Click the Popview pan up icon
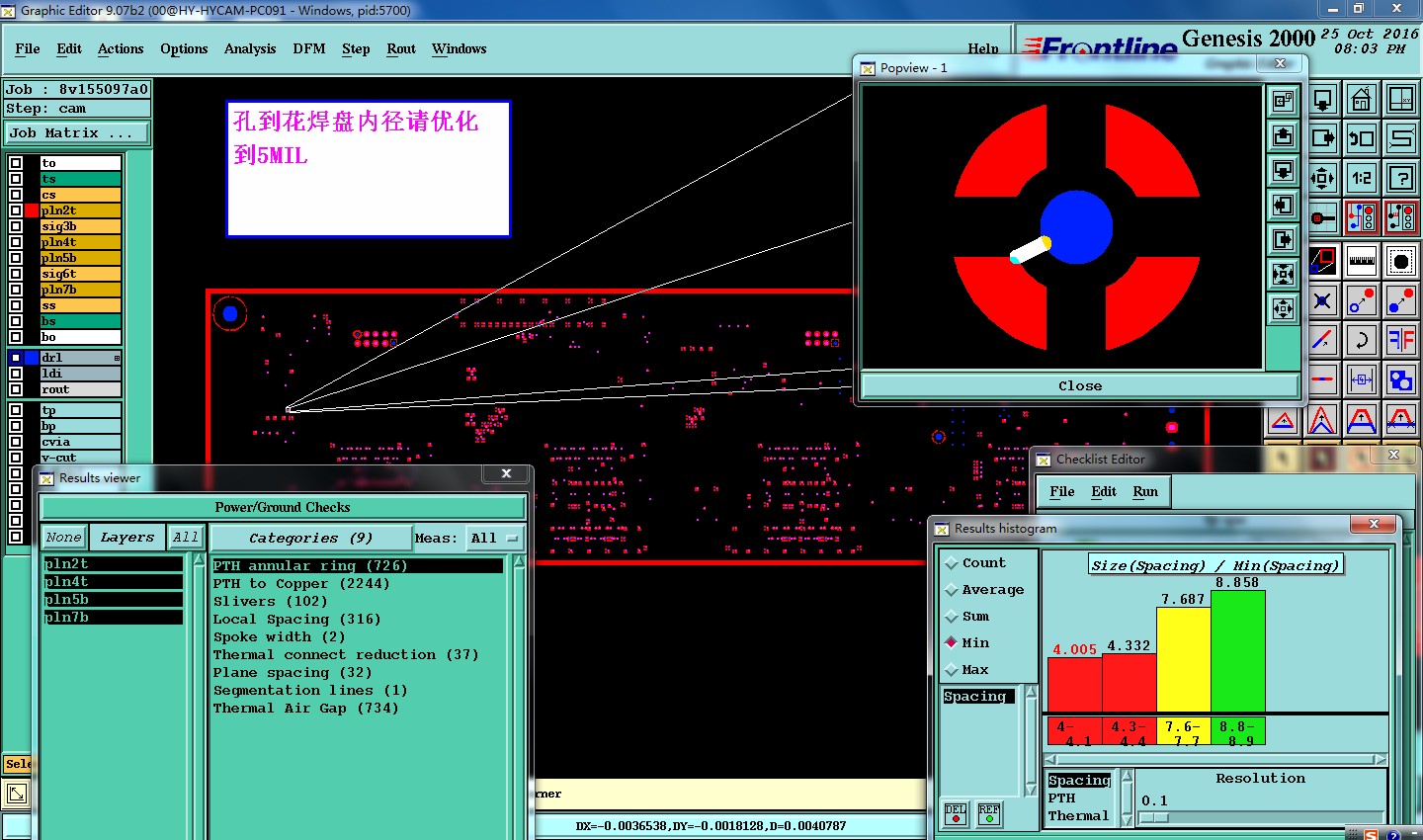 (x=1283, y=135)
